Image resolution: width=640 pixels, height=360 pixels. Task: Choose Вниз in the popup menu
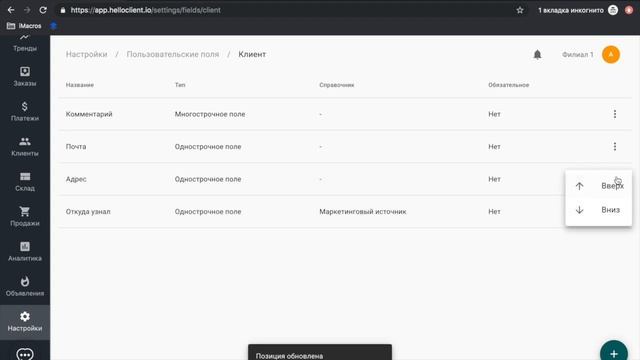(598, 210)
